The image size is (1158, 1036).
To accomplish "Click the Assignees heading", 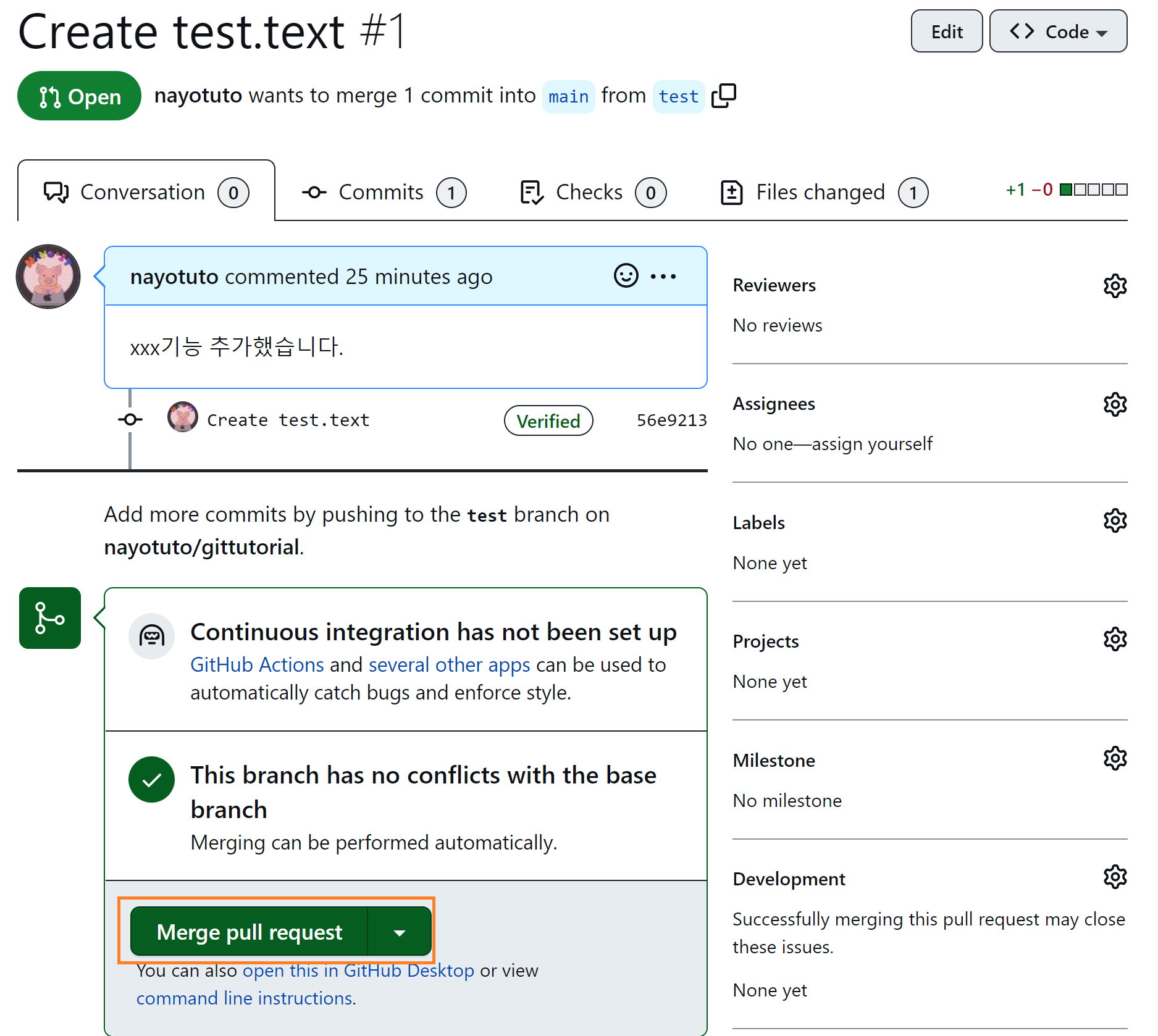I will click(774, 404).
